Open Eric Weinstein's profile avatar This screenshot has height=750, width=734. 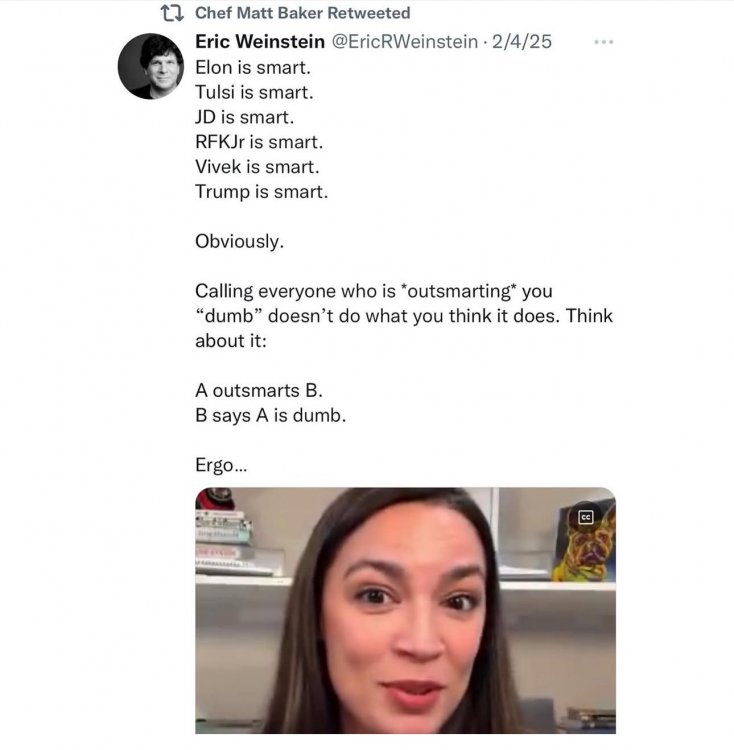coord(151,67)
